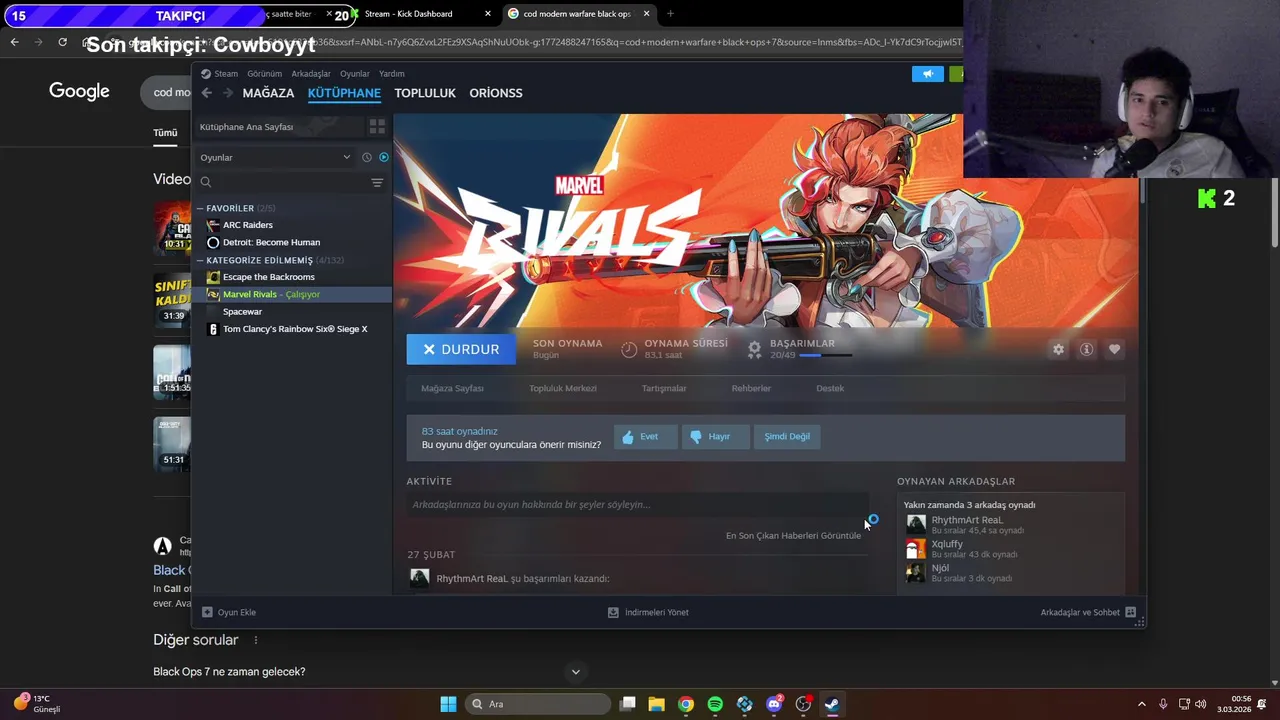The width and height of the screenshot is (1280, 720).
Task: Open the Arkadaşlar menu
Action: (x=311, y=74)
